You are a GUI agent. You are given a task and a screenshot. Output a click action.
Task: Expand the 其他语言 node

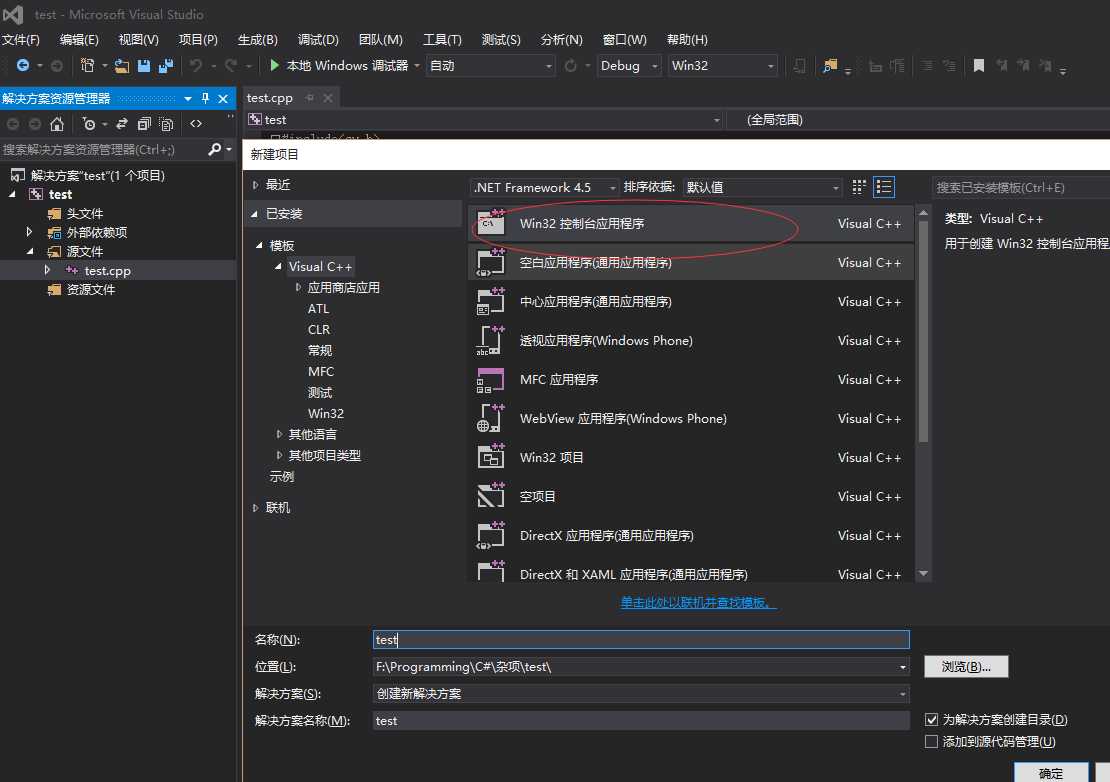(279, 435)
